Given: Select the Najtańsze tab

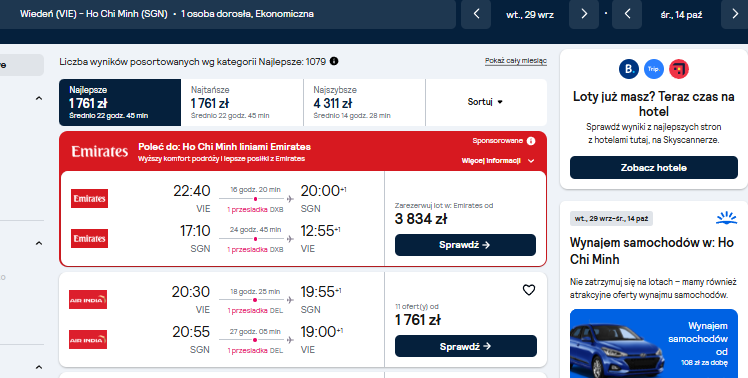Looking at the screenshot, I should point(242,102).
